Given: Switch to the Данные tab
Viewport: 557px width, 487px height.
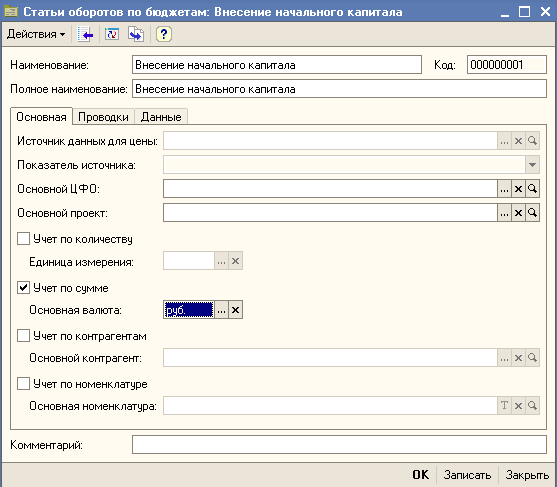Looking at the screenshot, I should (161, 117).
